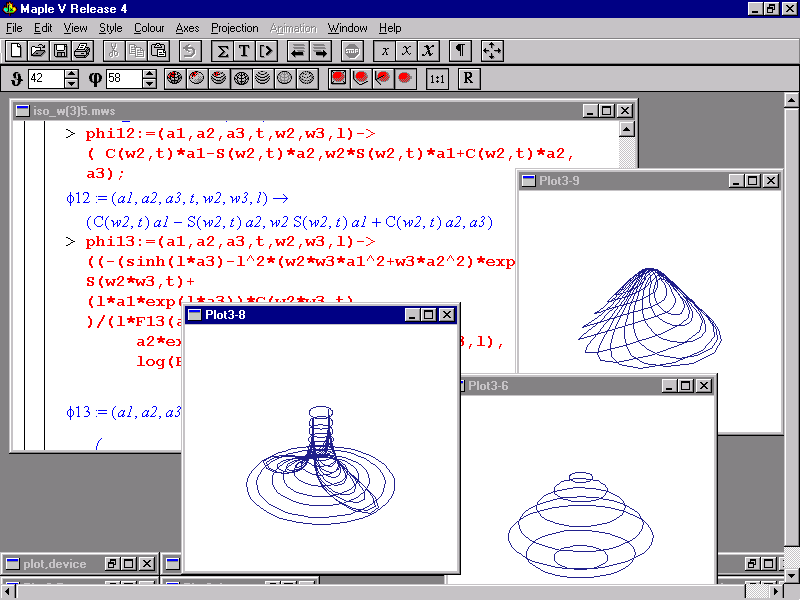Select the sixth plot style icon (wireframe)
Screen dimensions: 800x600
(285, 79)
